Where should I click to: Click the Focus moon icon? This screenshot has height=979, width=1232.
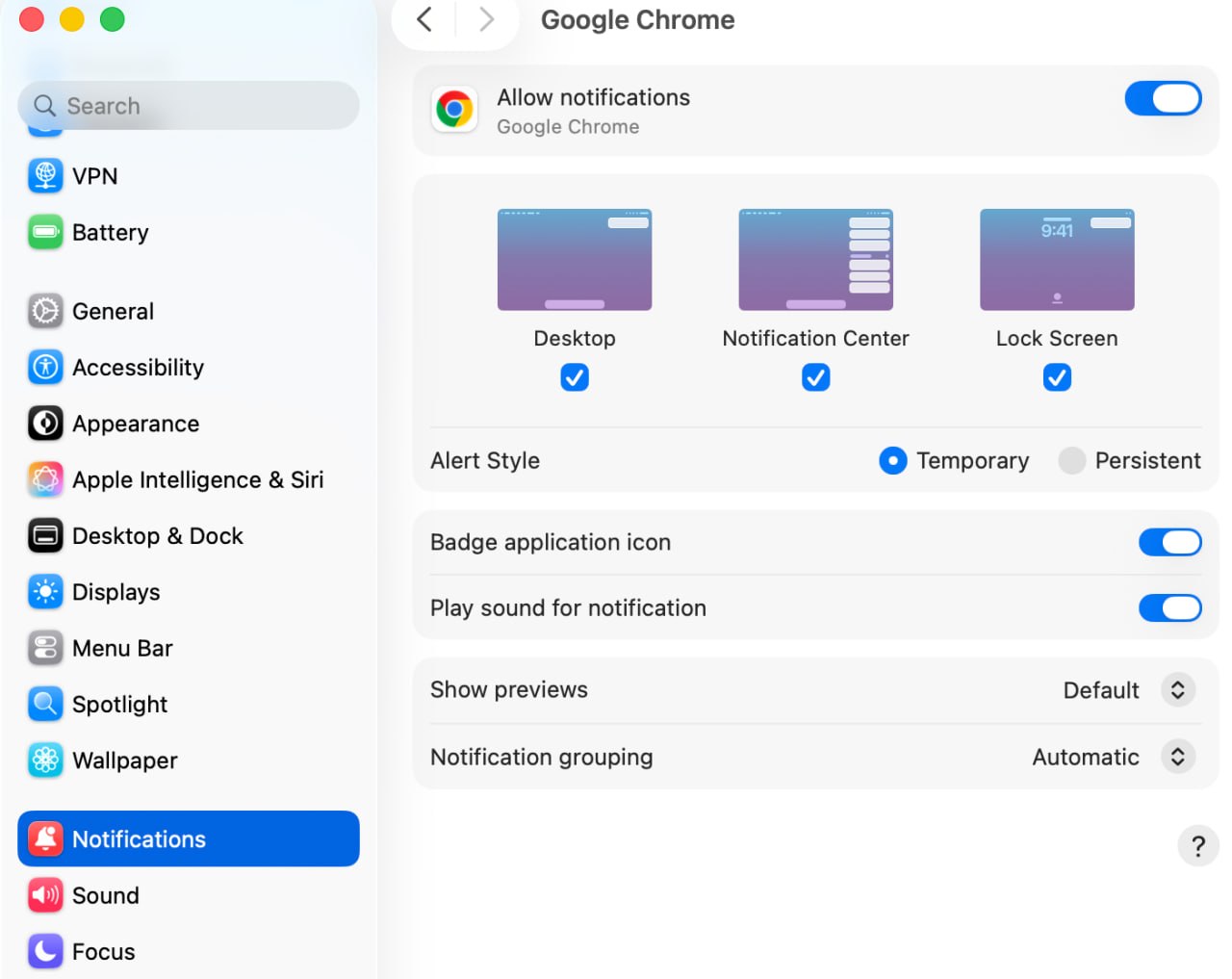tap(45, 951)
